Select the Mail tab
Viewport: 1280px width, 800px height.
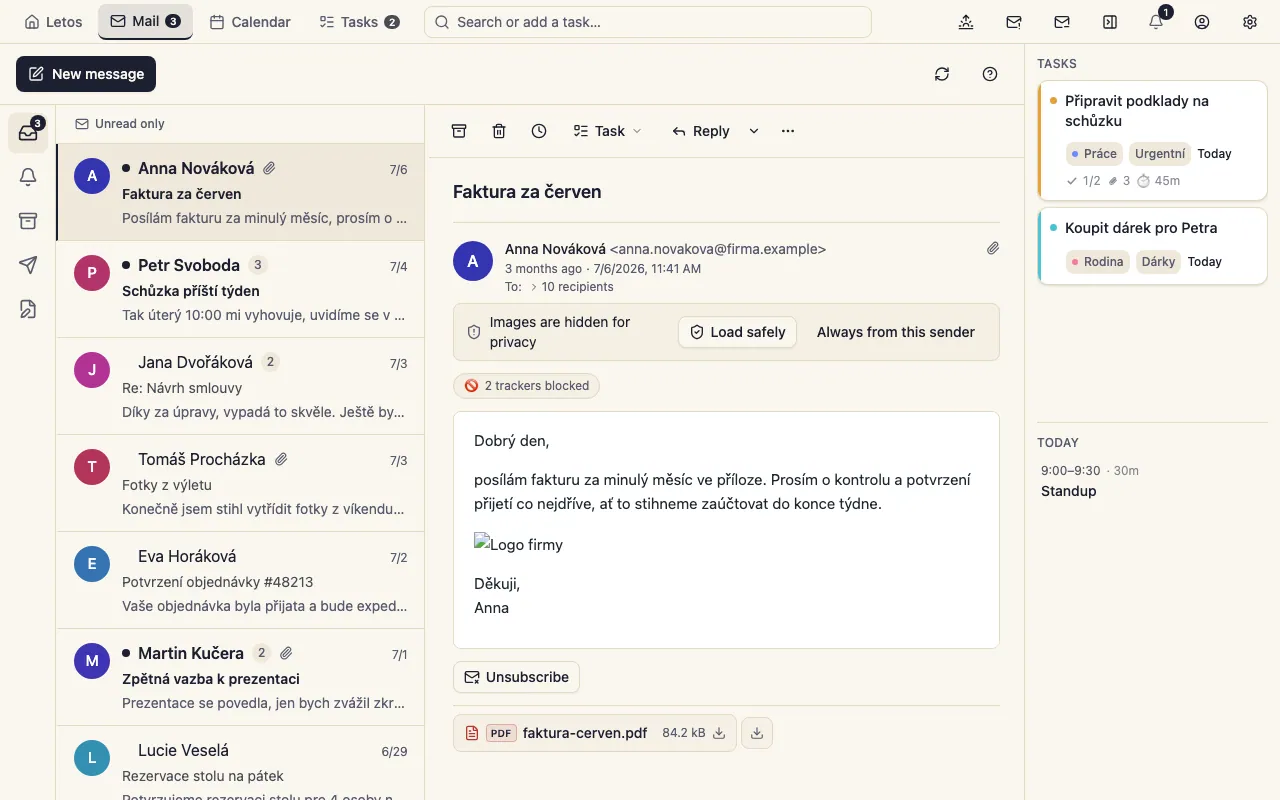click(145, 21)
